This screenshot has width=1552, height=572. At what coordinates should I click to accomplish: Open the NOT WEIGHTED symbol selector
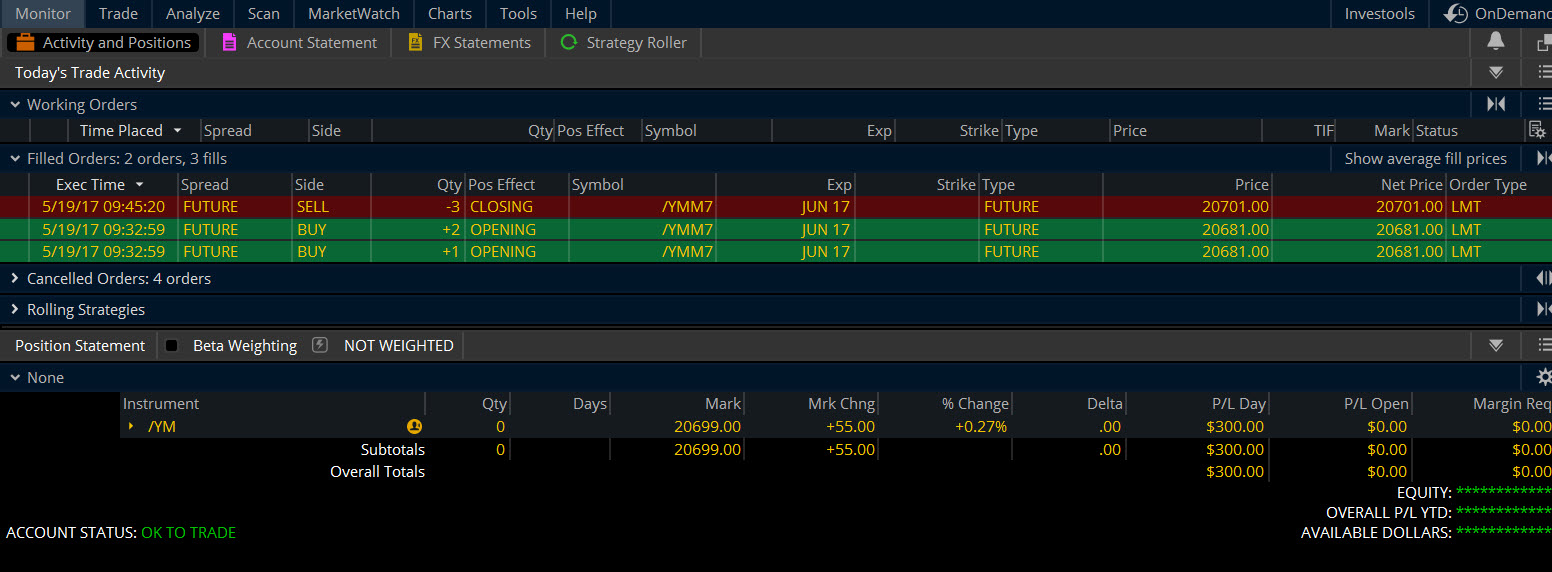[398, 345]
